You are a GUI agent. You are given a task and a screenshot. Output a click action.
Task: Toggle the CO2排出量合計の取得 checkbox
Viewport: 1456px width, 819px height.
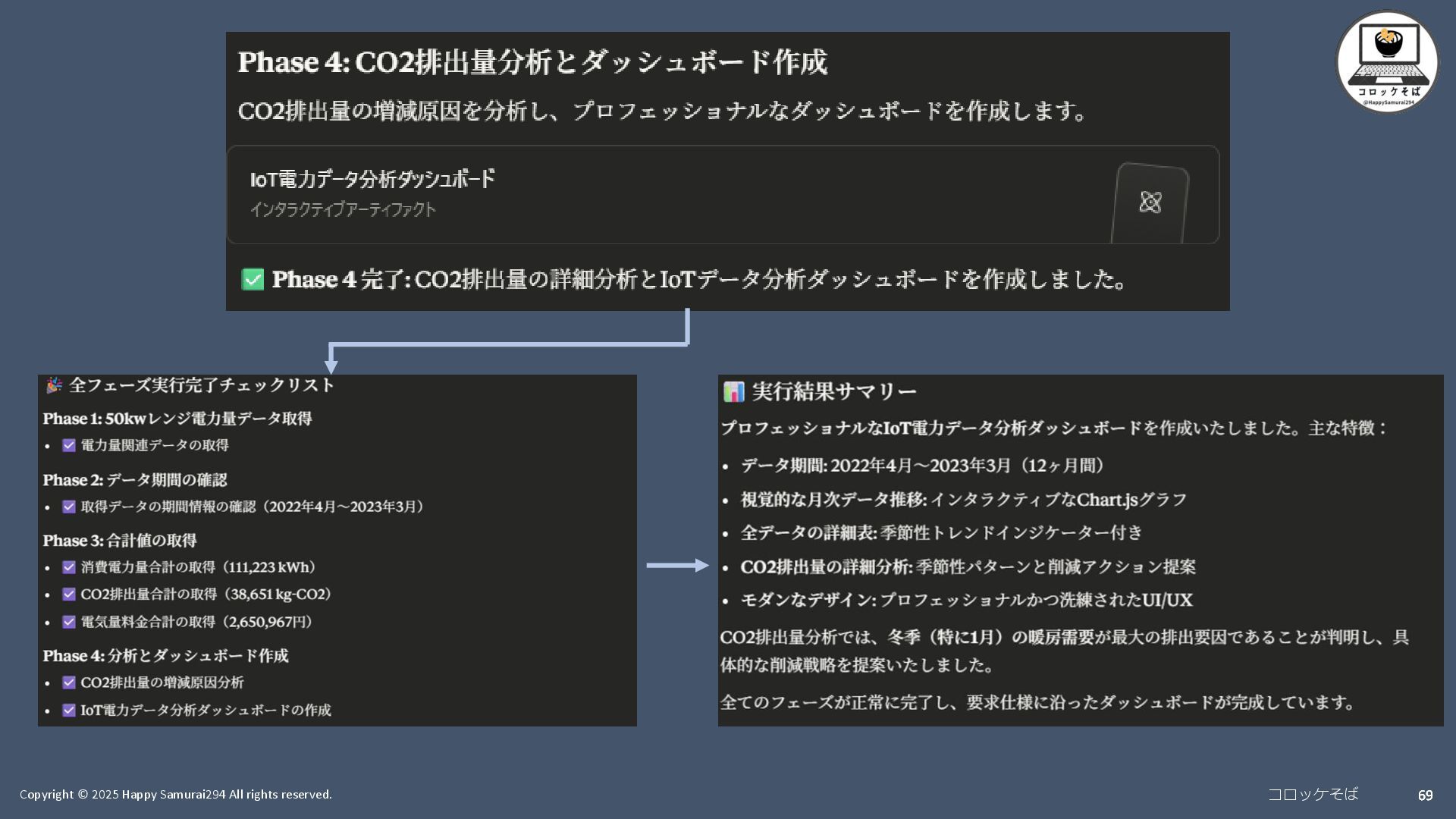[x=69, y=594]
